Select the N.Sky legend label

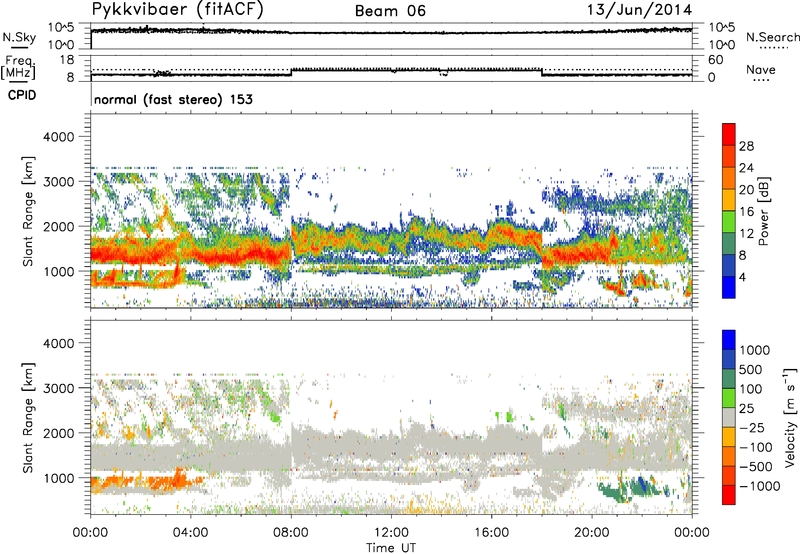(x=19, y=37)
